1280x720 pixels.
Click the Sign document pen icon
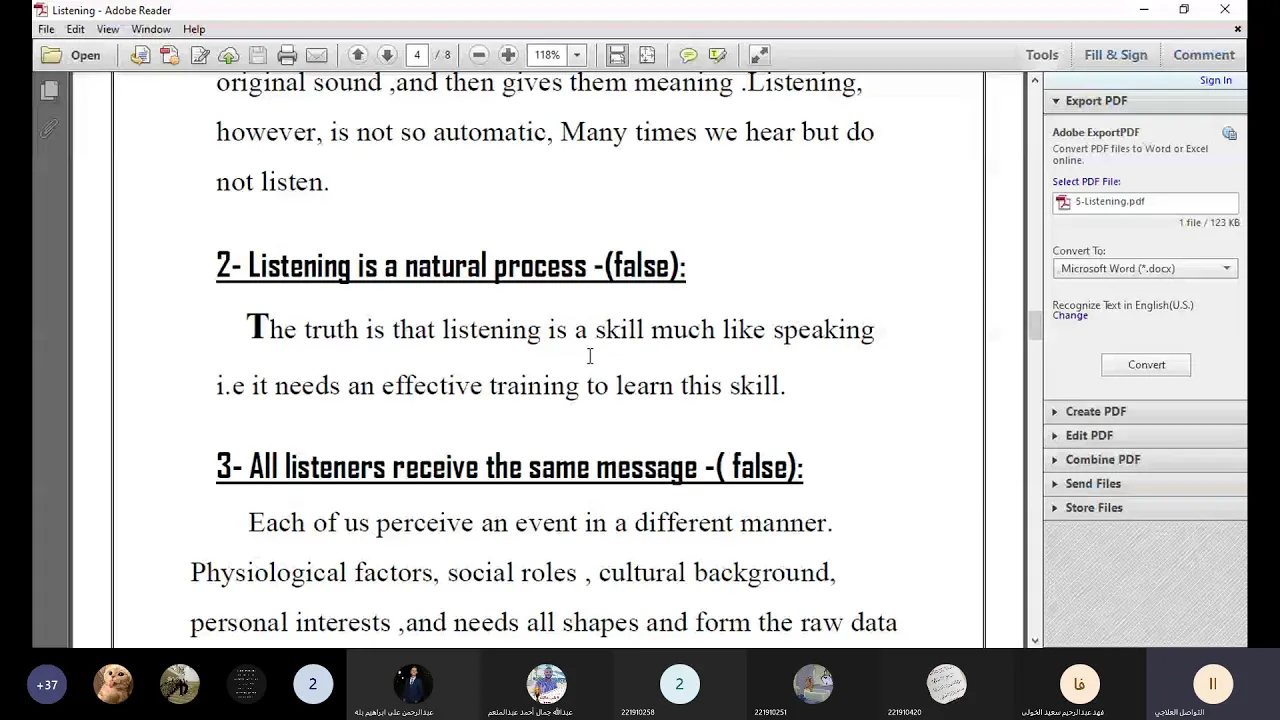click(200, 55)
